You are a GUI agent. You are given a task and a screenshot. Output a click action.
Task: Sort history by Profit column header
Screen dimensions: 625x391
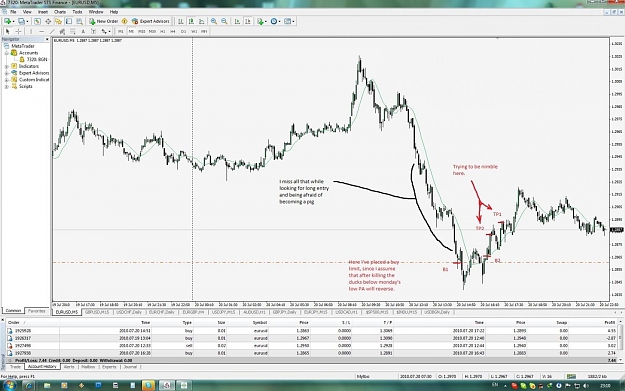pos(609,322)
